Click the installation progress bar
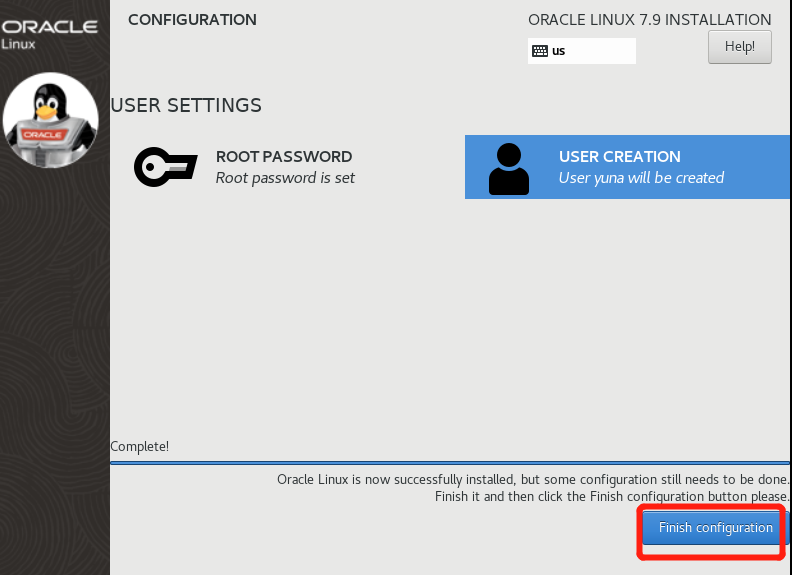The width and height of the screenshot is (792, 575). point(450,462)
